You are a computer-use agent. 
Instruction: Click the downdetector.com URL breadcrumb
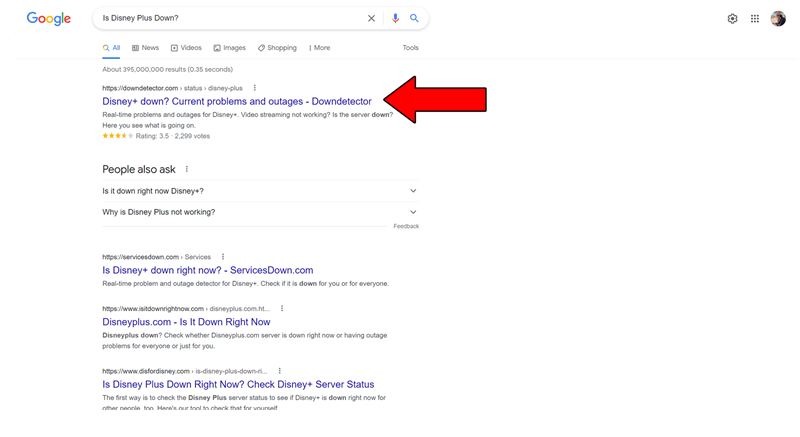(172, 88)
